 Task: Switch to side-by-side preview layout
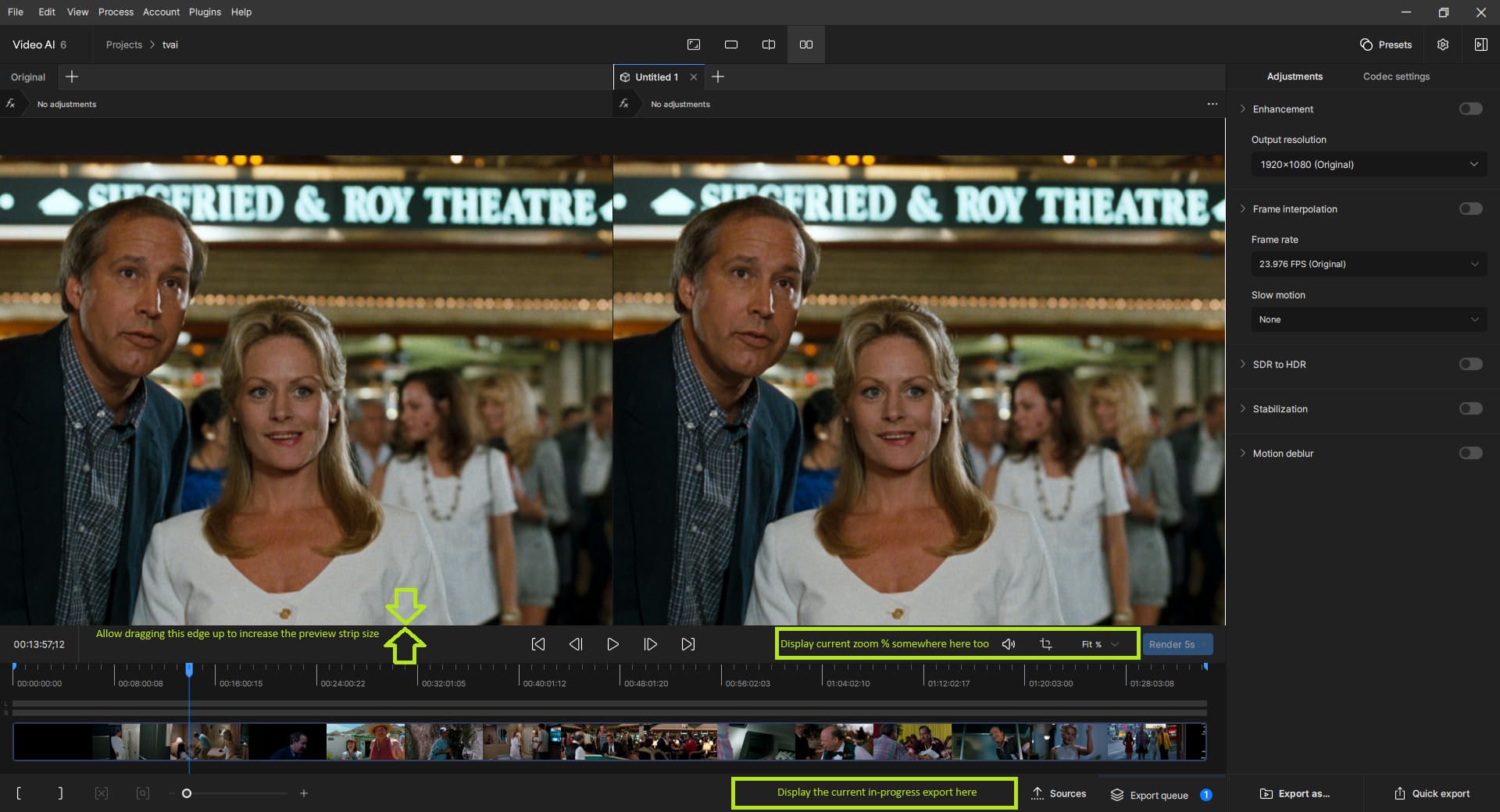coord(806,45)
